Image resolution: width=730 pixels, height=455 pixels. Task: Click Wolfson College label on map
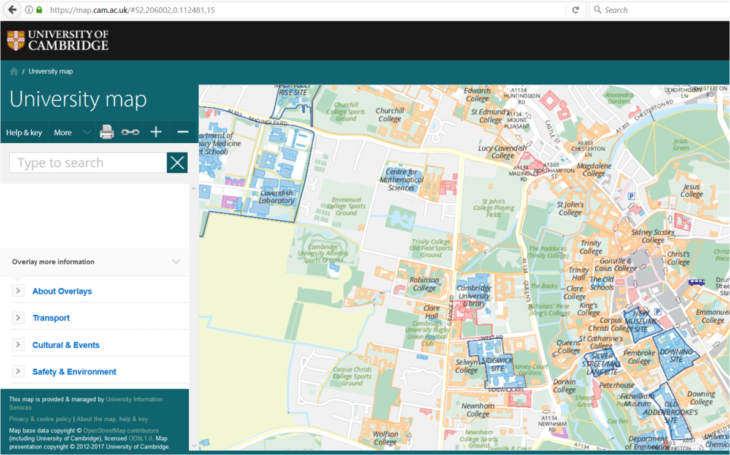[x=385, y=438]
